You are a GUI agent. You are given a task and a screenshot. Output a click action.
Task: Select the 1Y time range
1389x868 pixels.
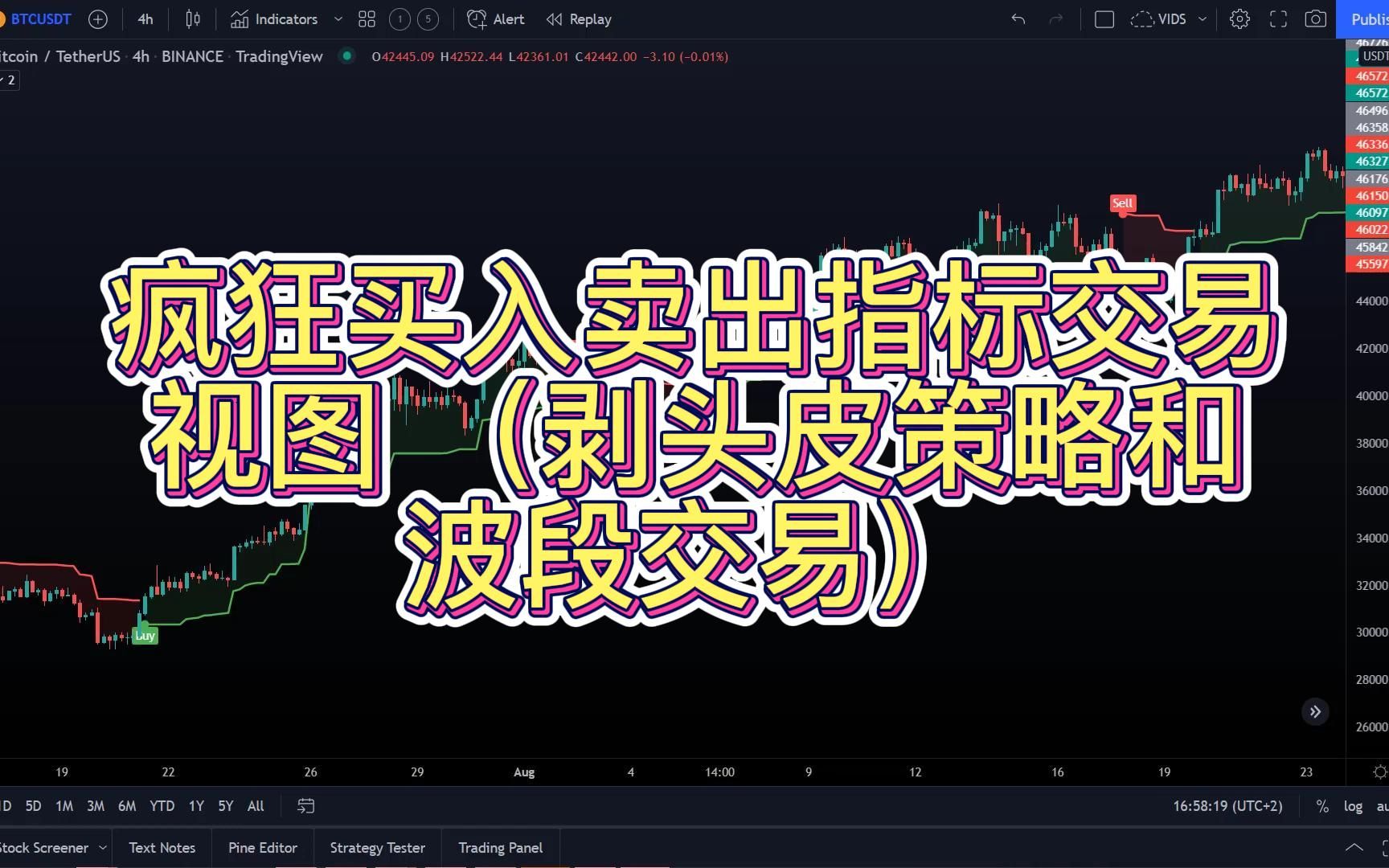195,805
